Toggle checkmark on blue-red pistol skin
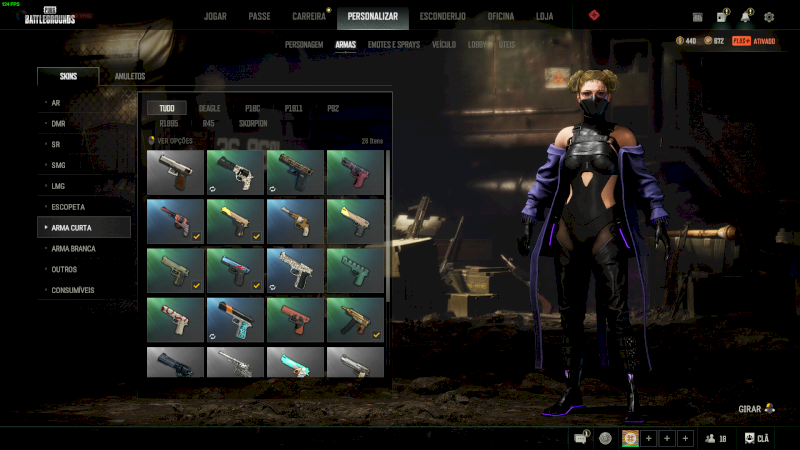Viewport: 800px width, 450px height. 257,286
